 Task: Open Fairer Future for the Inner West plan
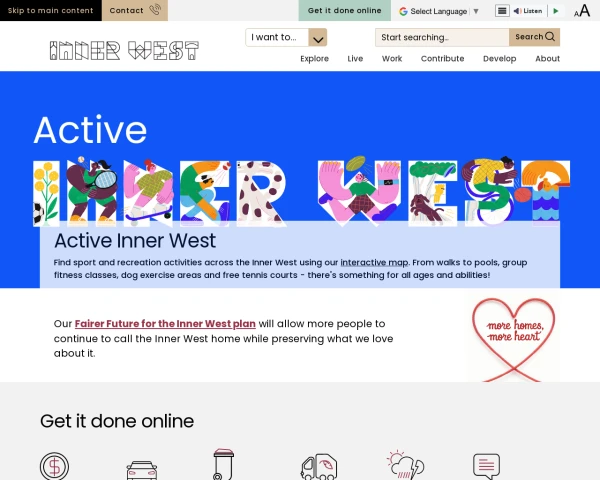[165, 324]
